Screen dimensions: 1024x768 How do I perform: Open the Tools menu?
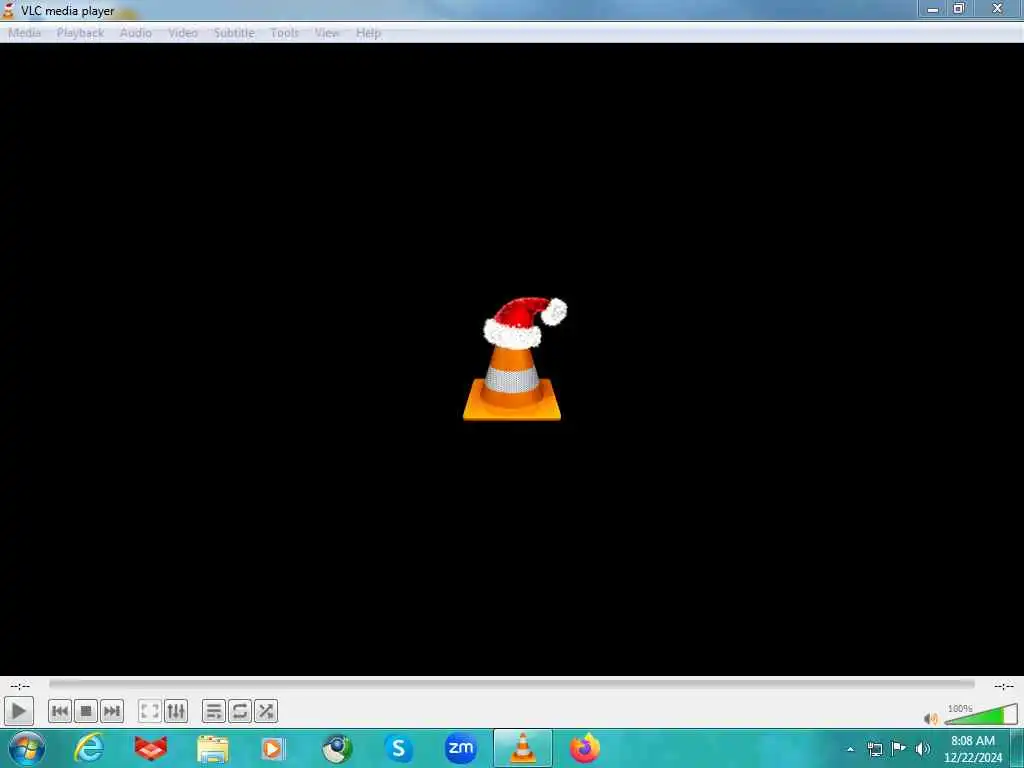click(x=285, y=33)
